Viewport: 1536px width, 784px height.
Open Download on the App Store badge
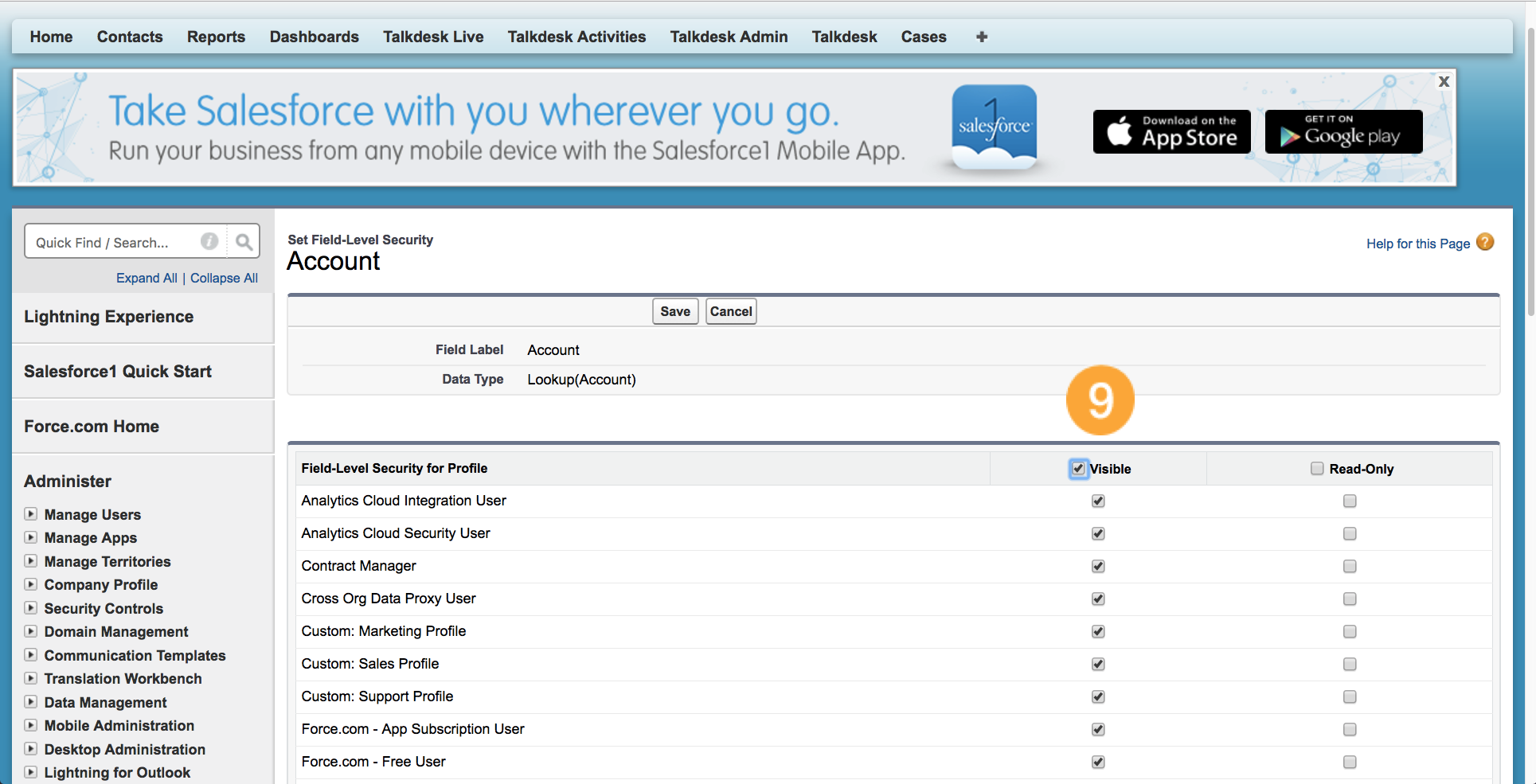coord(1171,131)
